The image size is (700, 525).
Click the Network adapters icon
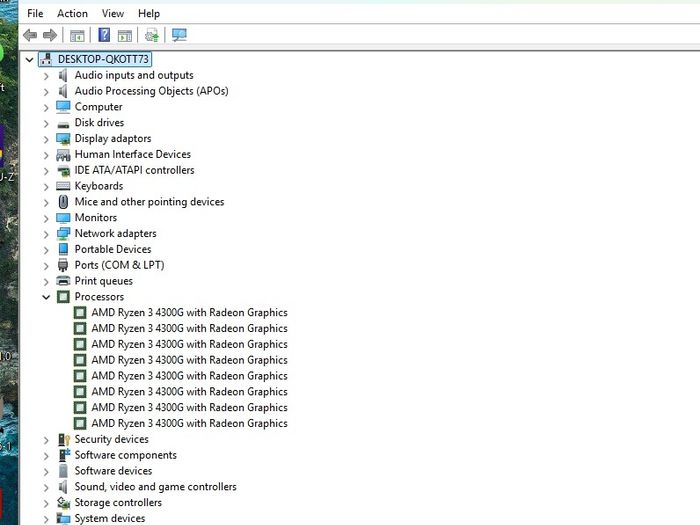[63, 233]
